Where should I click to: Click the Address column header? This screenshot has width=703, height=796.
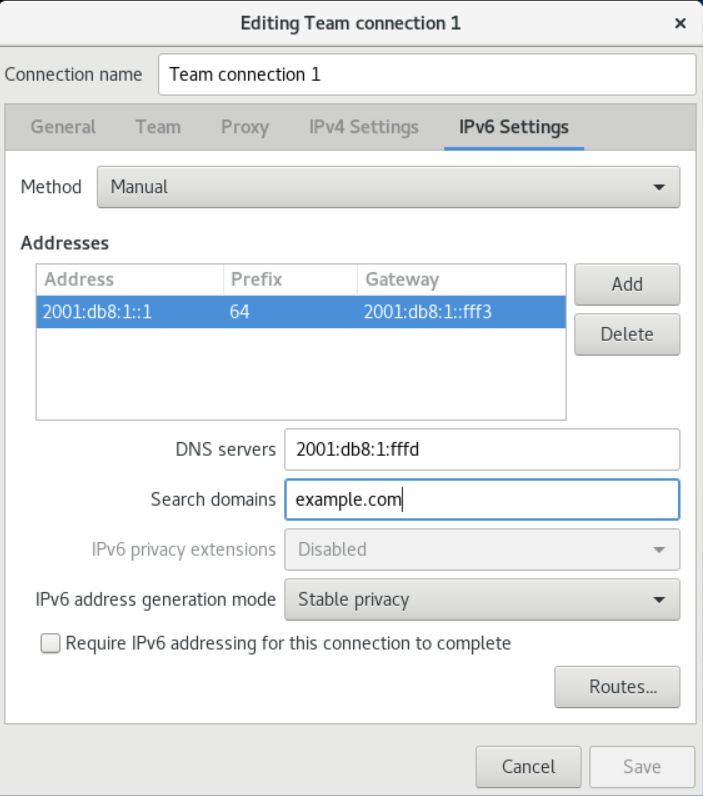pyautogui.click(x=129, y=280)
